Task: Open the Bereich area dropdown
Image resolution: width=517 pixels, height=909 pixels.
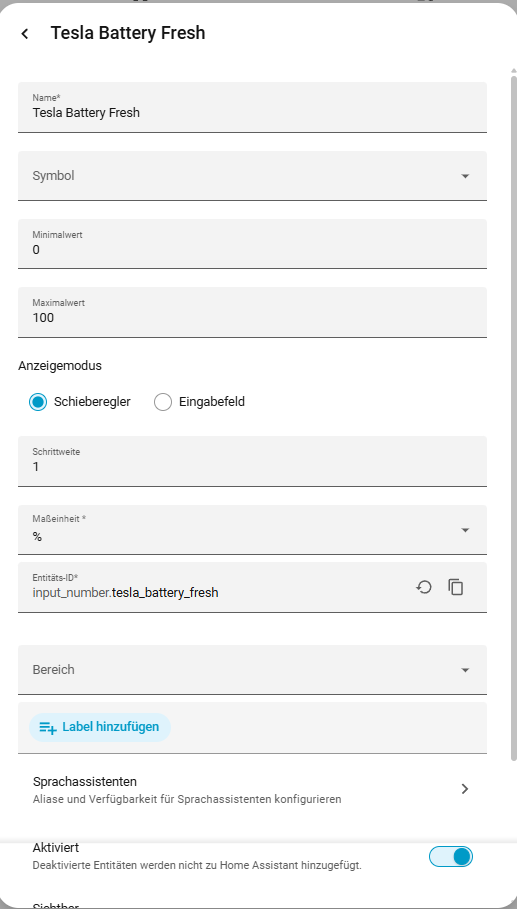Action: coord(465,670)
